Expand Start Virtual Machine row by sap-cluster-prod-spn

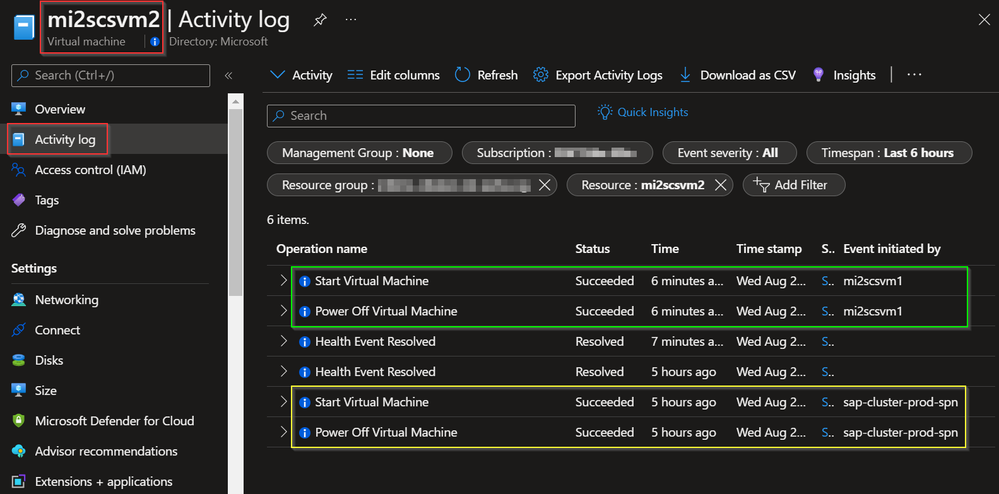[284, 402]
